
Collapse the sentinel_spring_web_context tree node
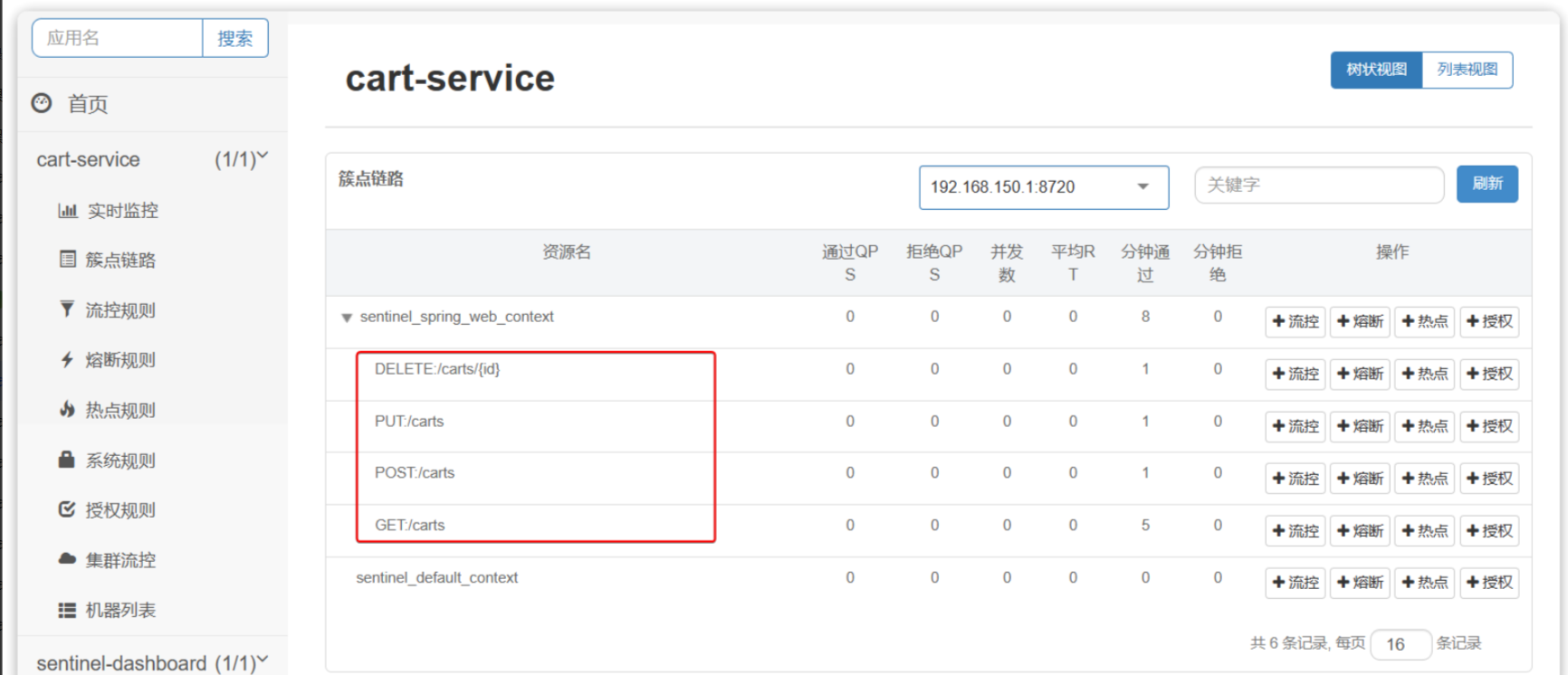(x=346, y=318)
